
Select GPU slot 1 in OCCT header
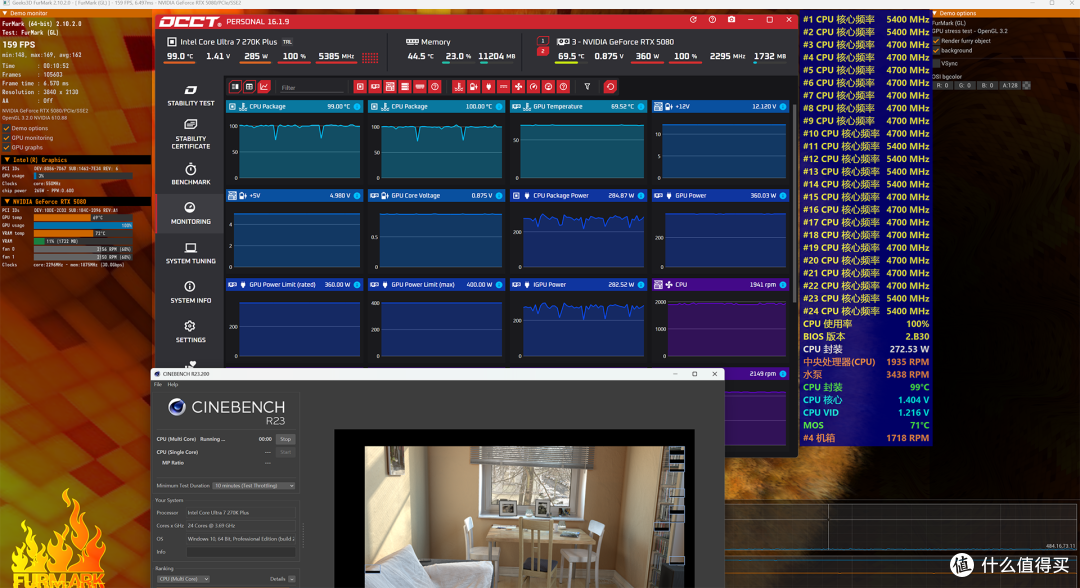click(x=543, y=41)
